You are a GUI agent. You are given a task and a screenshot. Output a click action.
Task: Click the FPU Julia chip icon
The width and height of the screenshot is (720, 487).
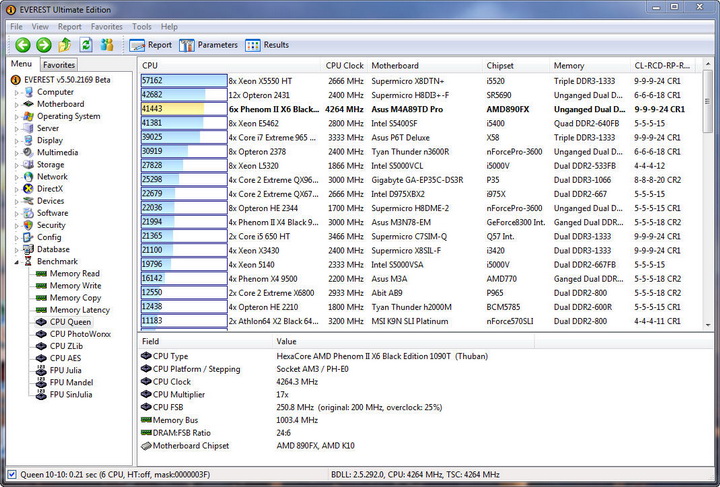[x=41, y=370]
